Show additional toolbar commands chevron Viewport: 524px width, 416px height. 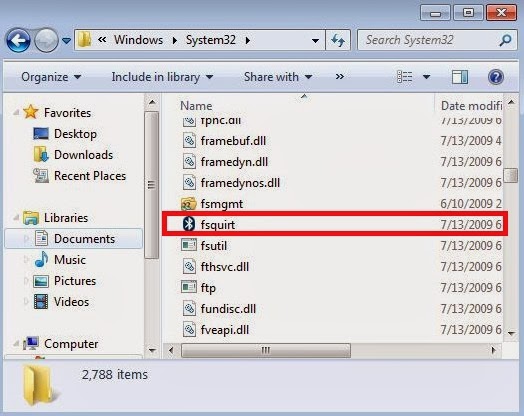[340, 77]
